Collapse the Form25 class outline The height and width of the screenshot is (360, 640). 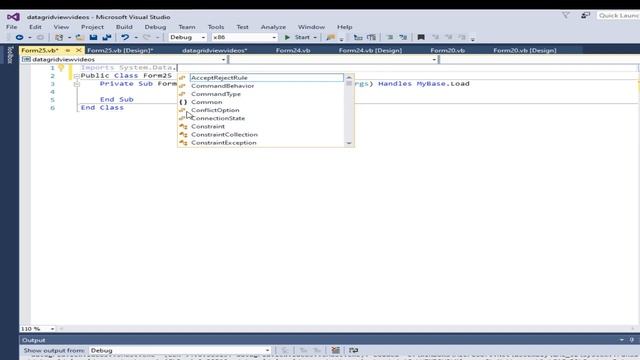[x=77, y=76]
